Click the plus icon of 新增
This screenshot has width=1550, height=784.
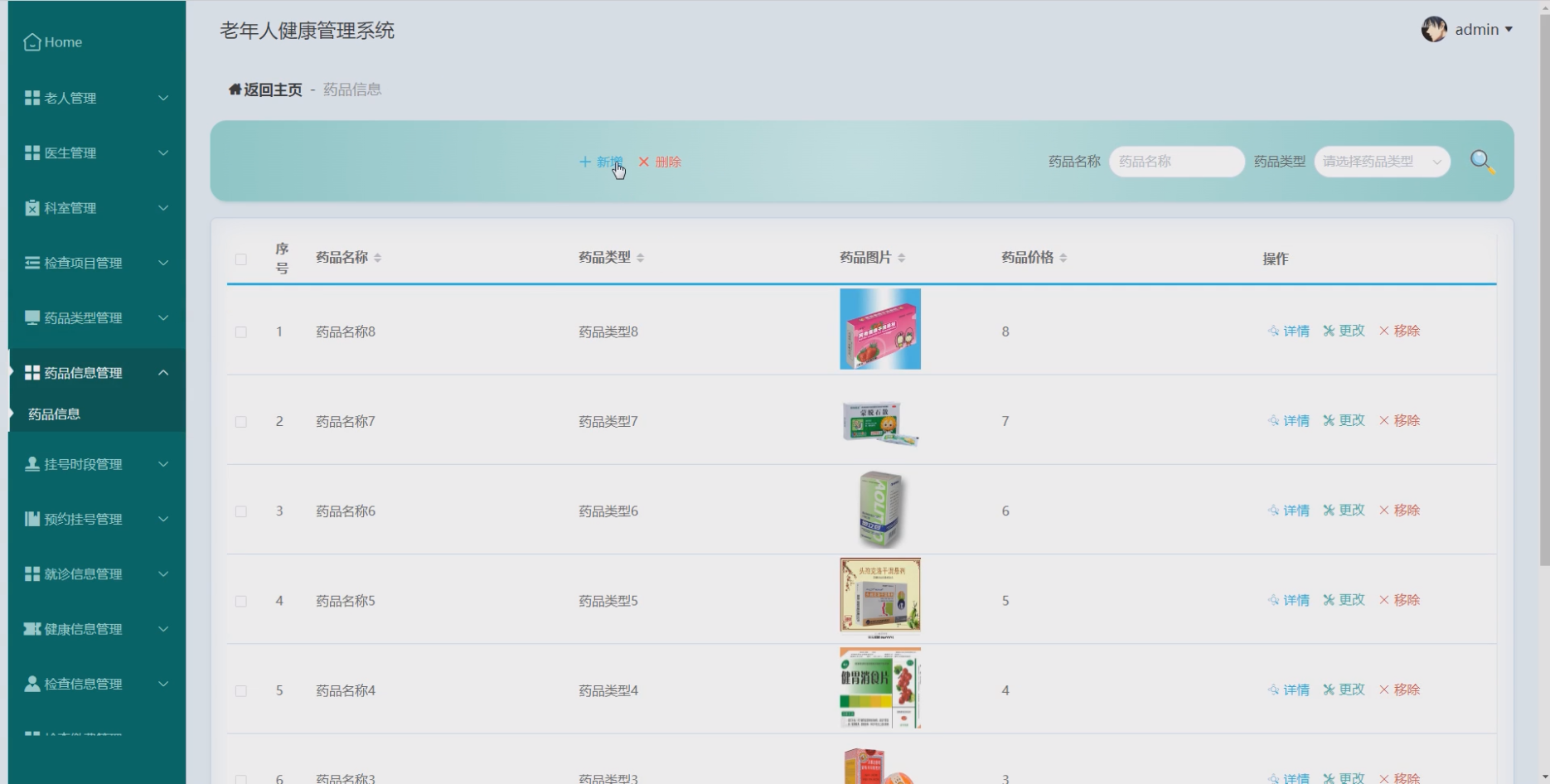tap(585, 162)
